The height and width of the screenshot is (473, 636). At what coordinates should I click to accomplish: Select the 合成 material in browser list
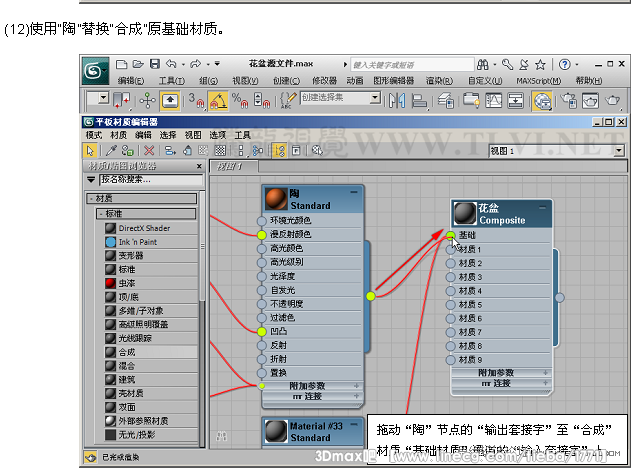coord(151,352)
